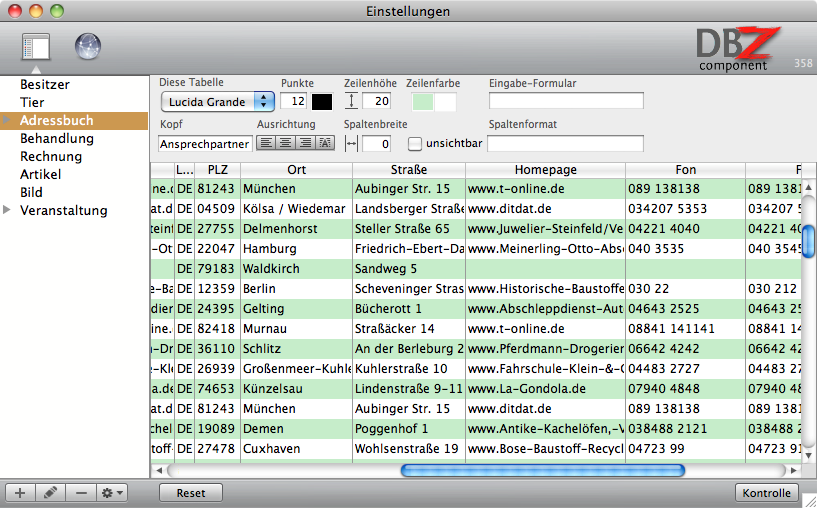817x508 pixels.
Task: Select Tier in the sidebar
Action: 32,102
